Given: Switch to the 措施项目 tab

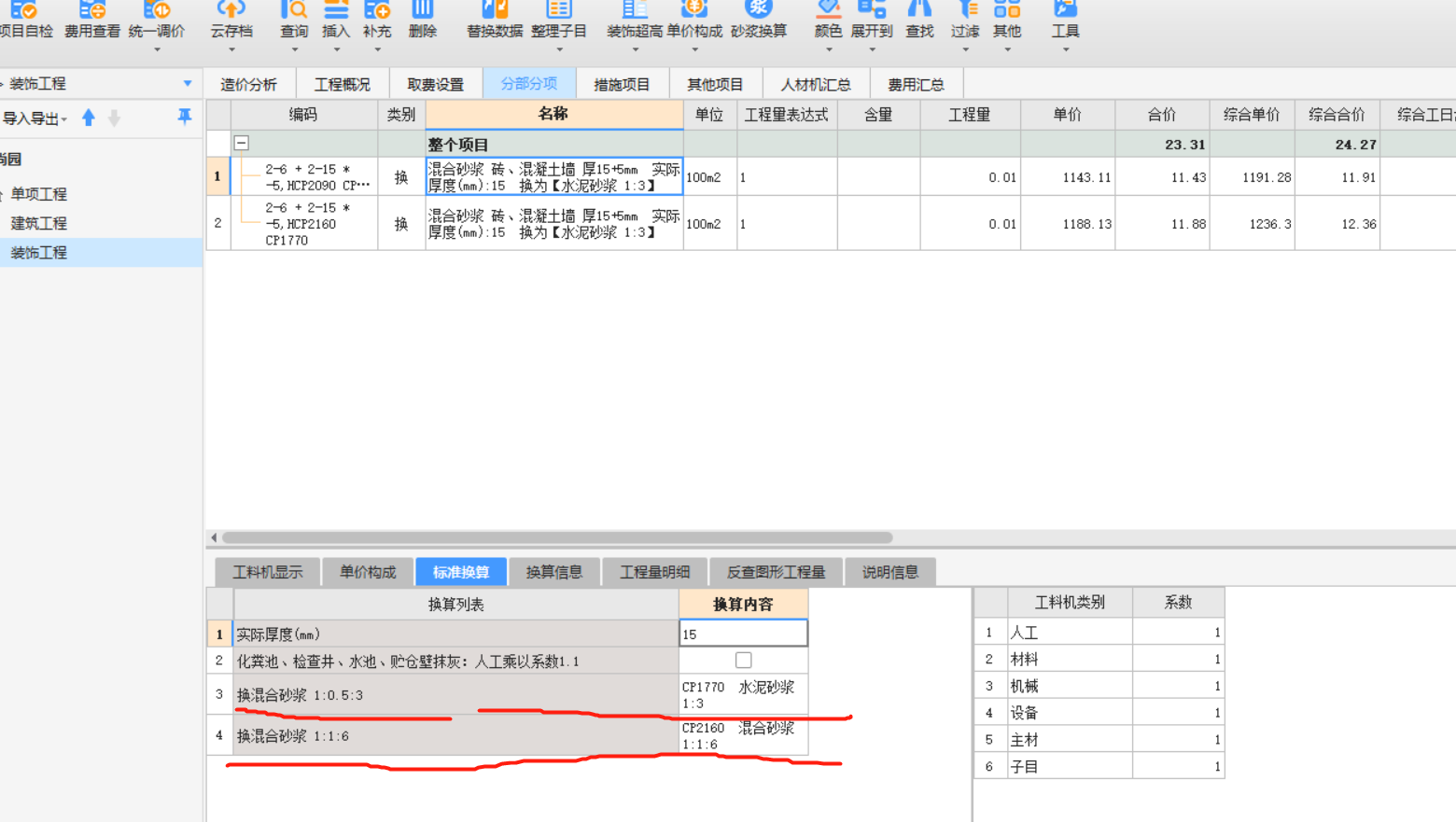Looking at the screenshot, I should (x=623, y=85).
